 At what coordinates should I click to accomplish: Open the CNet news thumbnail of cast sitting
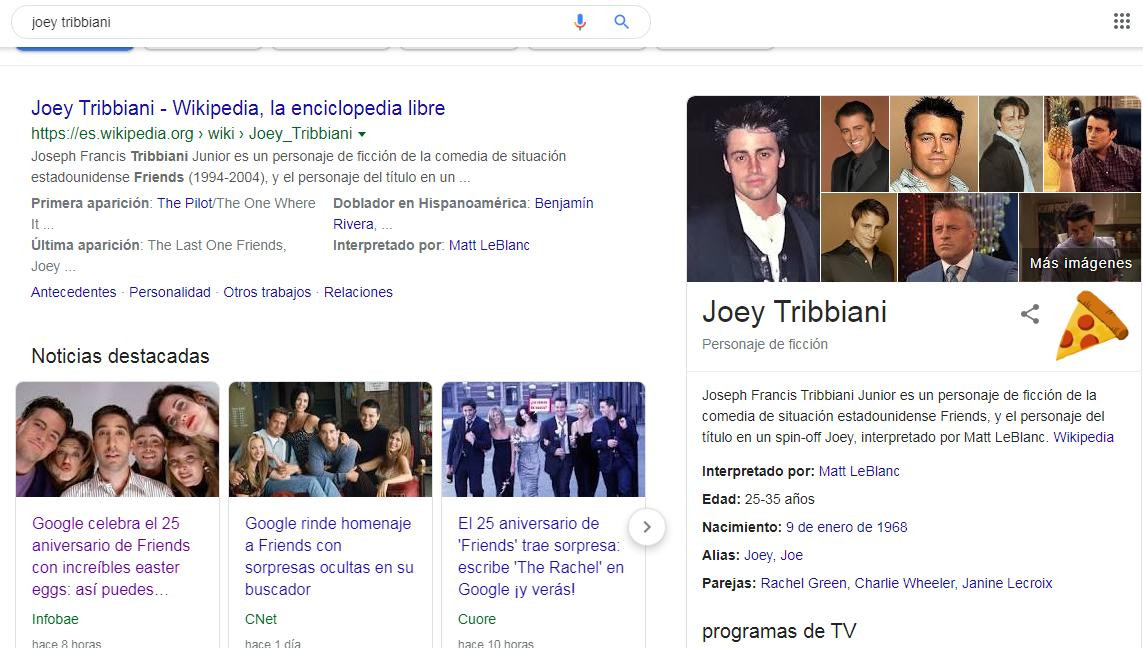point(330,440)
